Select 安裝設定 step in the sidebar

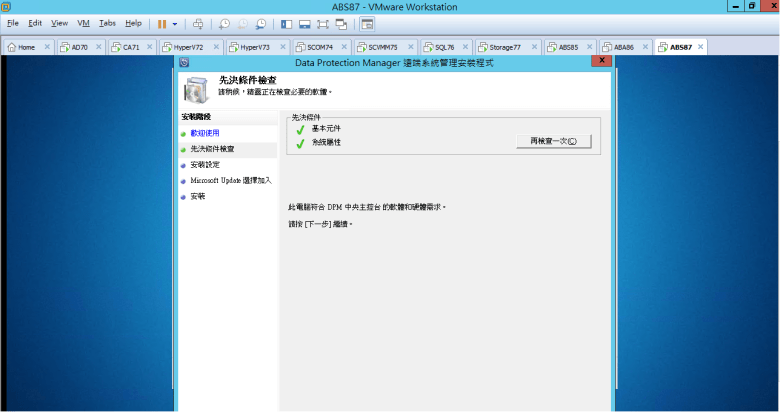[205, 165]
